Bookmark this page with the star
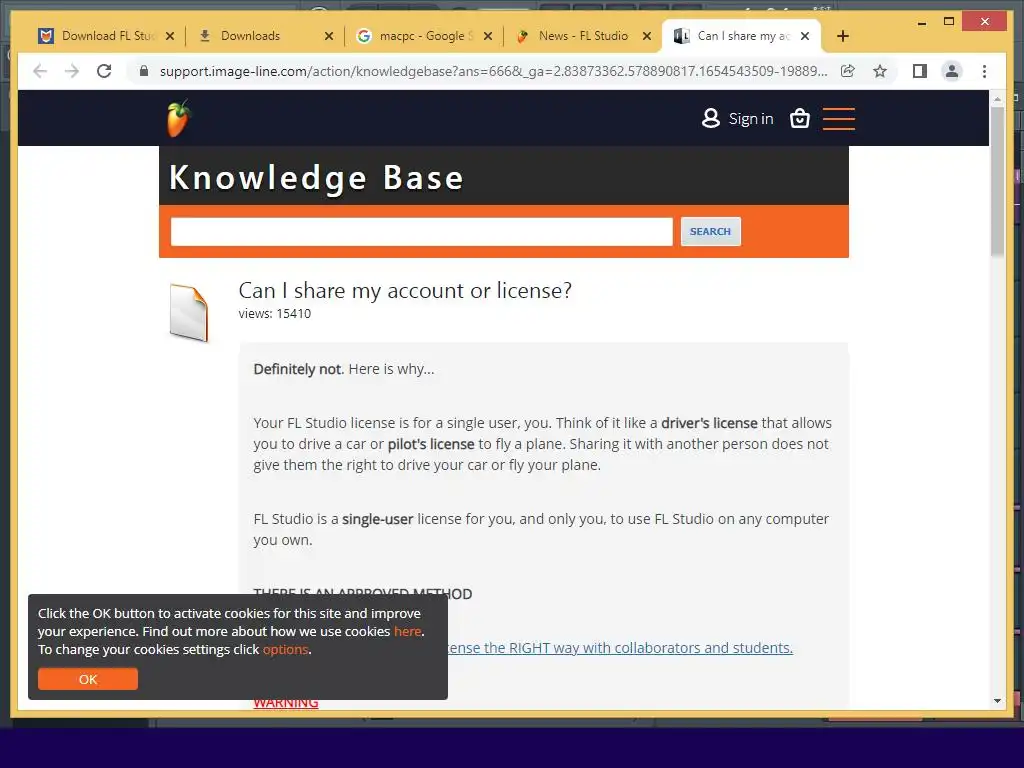The width and height of the screenshot is (1024, 768). (880, 71)
